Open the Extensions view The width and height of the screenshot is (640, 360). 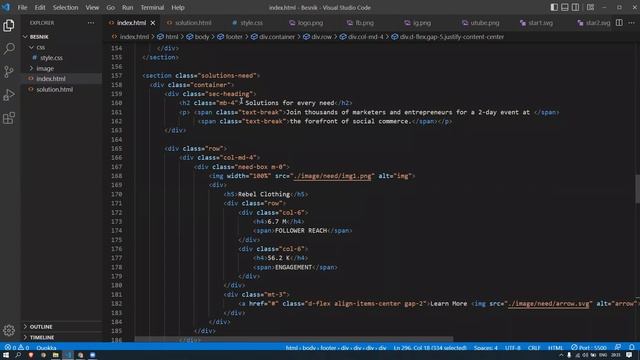pos(9,118)
